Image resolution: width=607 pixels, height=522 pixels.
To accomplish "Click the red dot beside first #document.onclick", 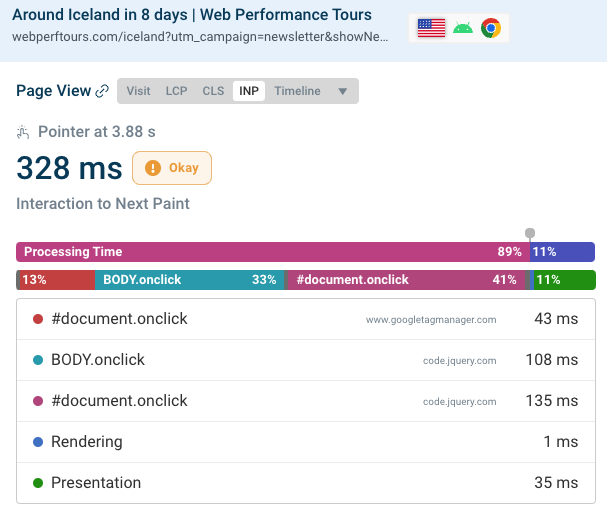I will click(x=38, y=319).
